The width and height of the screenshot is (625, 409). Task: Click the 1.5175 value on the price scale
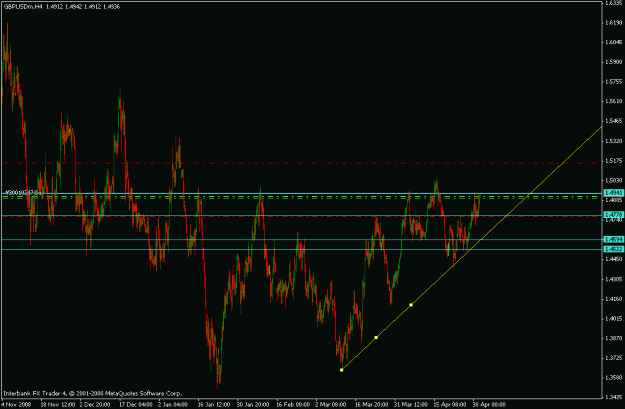(613, 161)
